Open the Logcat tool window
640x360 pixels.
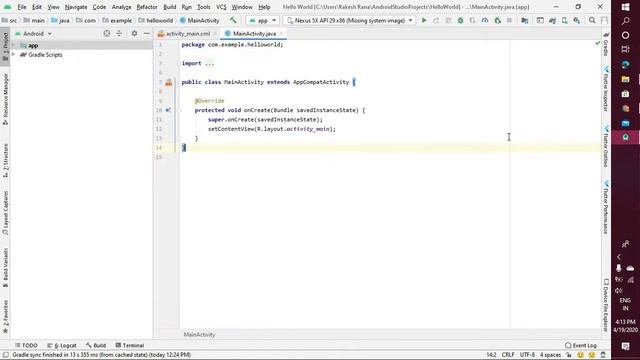pyautogui.click(x=62, y=345)
